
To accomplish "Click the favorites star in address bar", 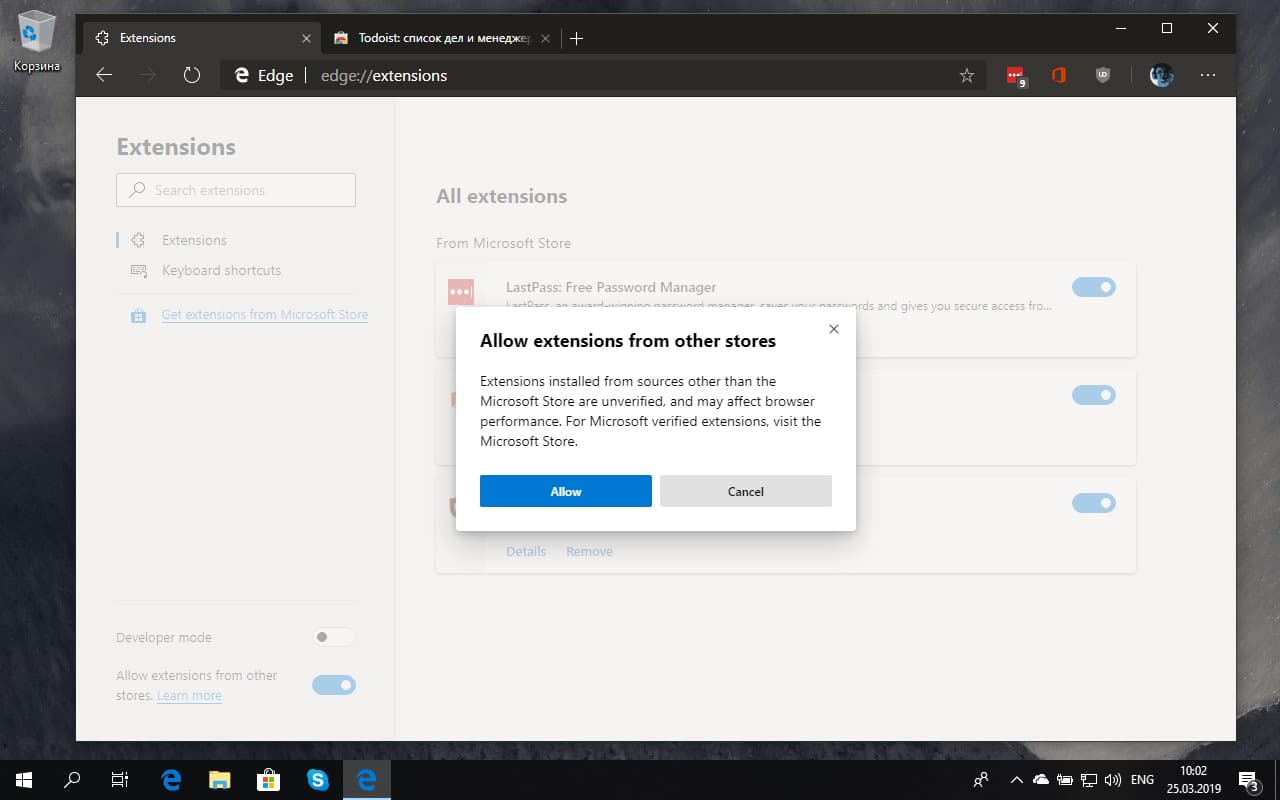I will [966, 75].
